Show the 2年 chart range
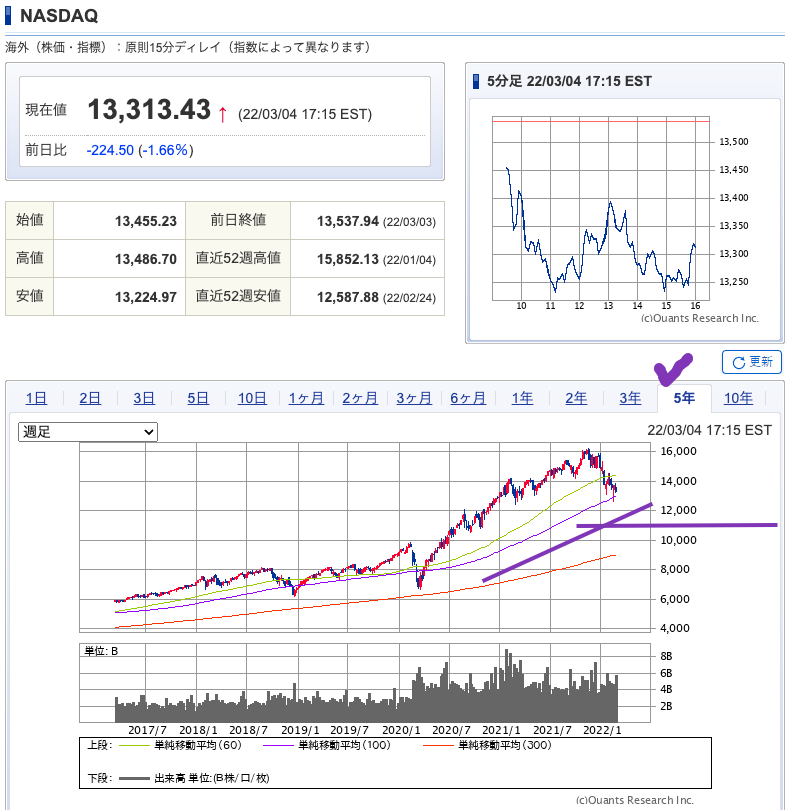 click(576, 398)
